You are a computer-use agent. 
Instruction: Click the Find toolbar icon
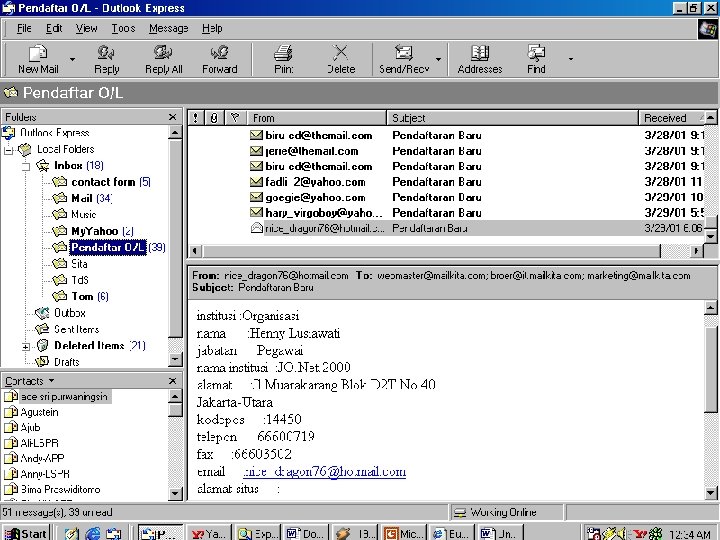coord(536,58)
